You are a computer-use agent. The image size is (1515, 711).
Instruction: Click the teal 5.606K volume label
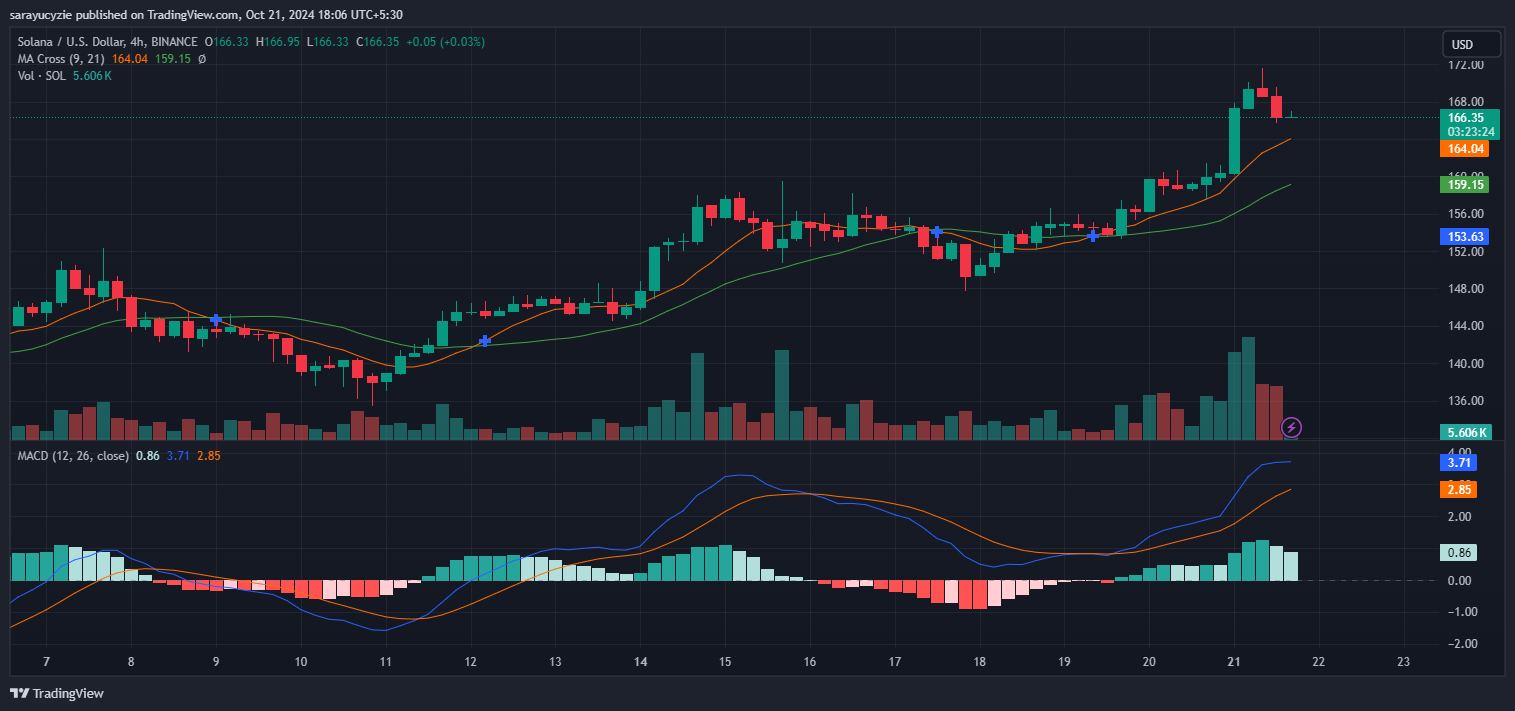click(1464, 431)
